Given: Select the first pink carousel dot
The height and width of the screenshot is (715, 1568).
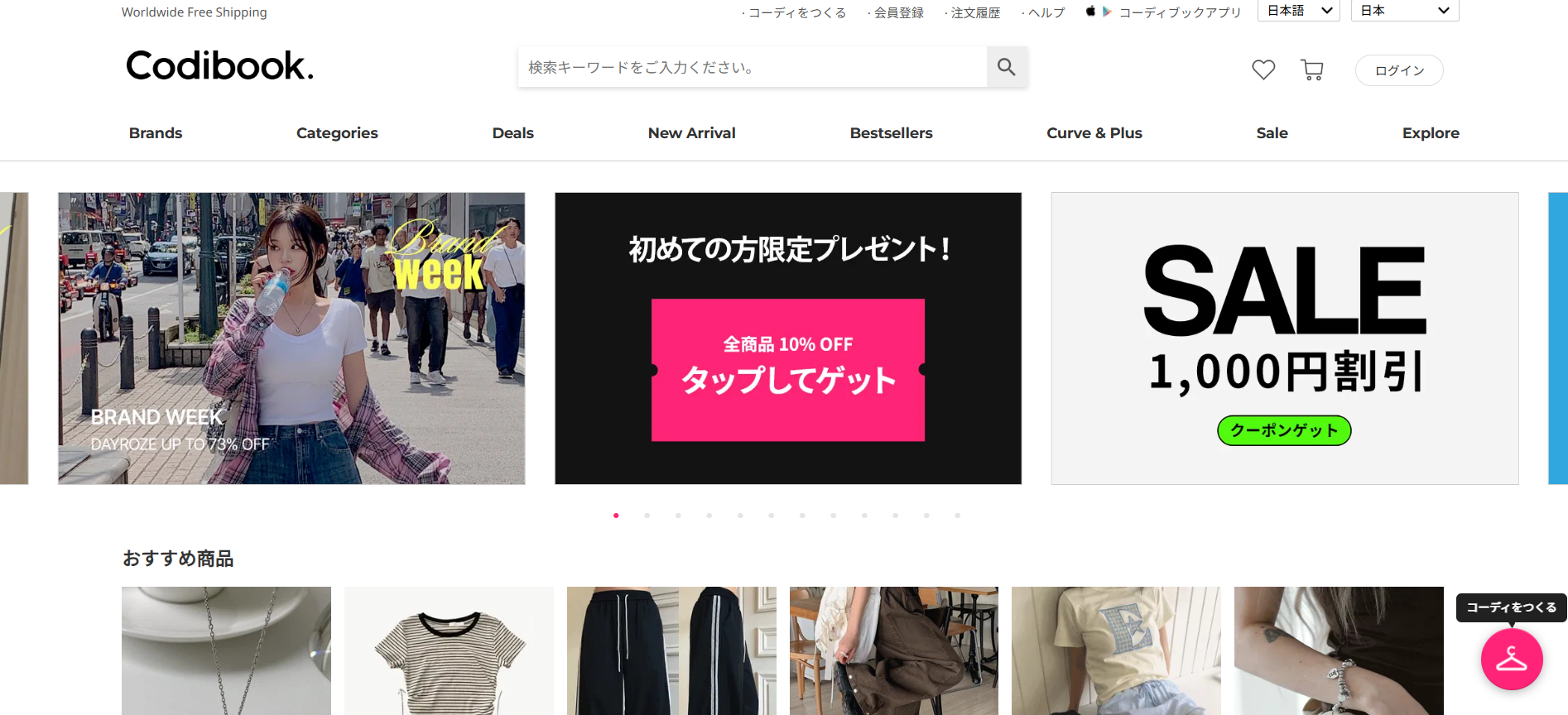Looking at the screenshot, I should coord(616,516).
